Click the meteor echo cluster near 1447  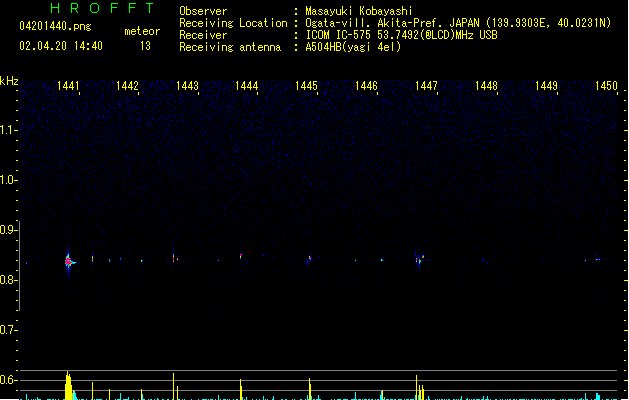pyautogui.click(x=420, y=260)
